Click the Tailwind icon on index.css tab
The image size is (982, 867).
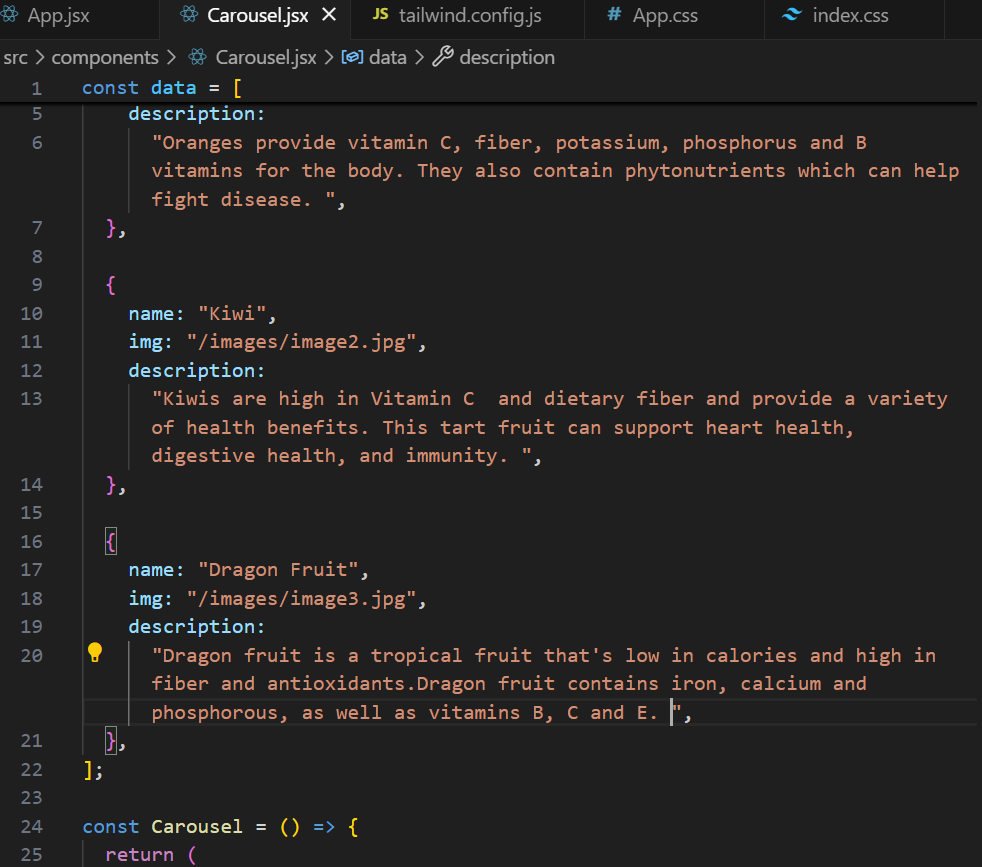click(x=792, y=15)
